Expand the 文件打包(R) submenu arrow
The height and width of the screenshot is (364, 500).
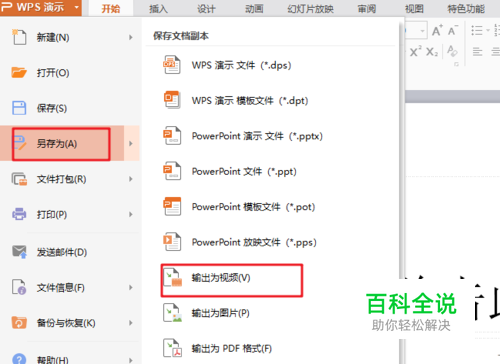(131, 179)
